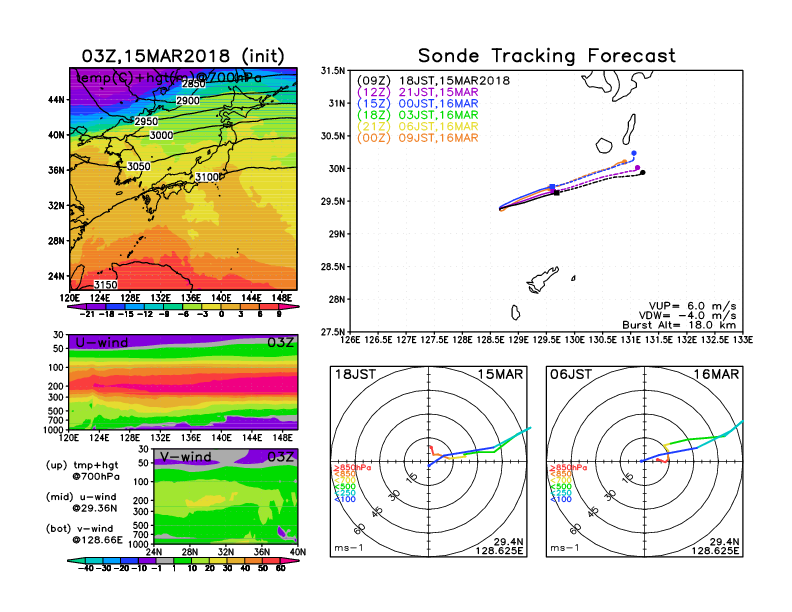Click the "03Z" label in the U-wind panel
792x612 pixels.
281,343
